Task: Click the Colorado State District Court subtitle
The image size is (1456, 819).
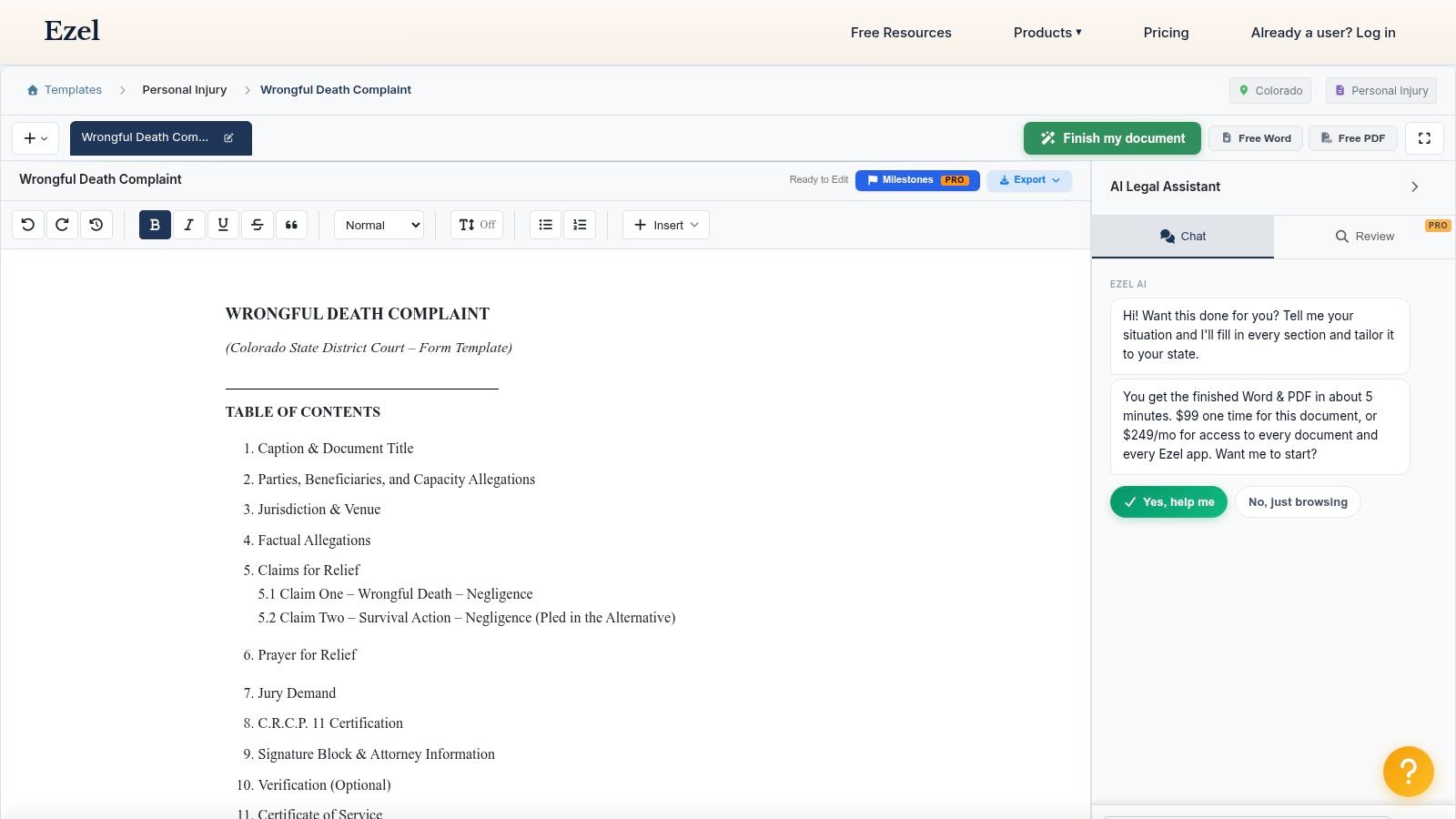Action: [369, 348]
